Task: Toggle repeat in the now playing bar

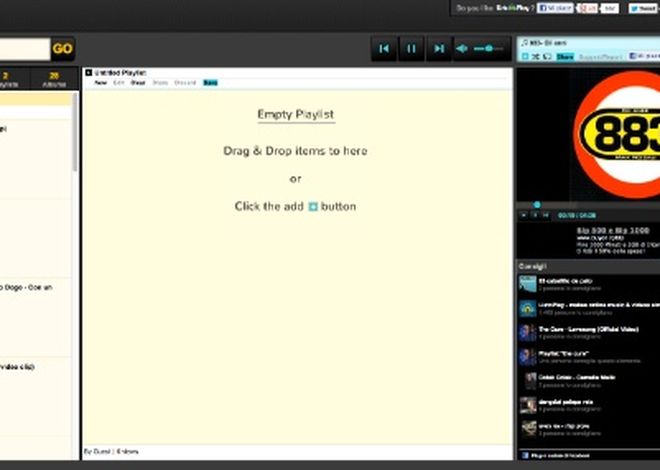Action: [x=547, y=56]
